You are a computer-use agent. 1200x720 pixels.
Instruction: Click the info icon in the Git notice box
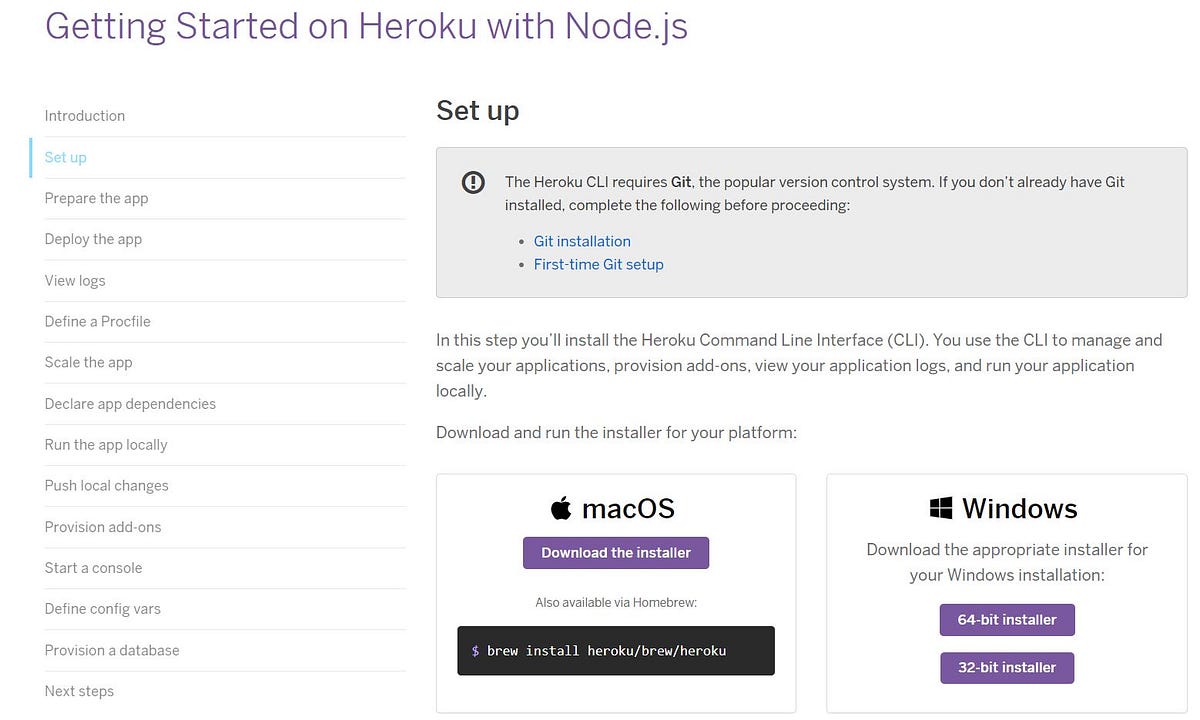(x=473, y=182)
